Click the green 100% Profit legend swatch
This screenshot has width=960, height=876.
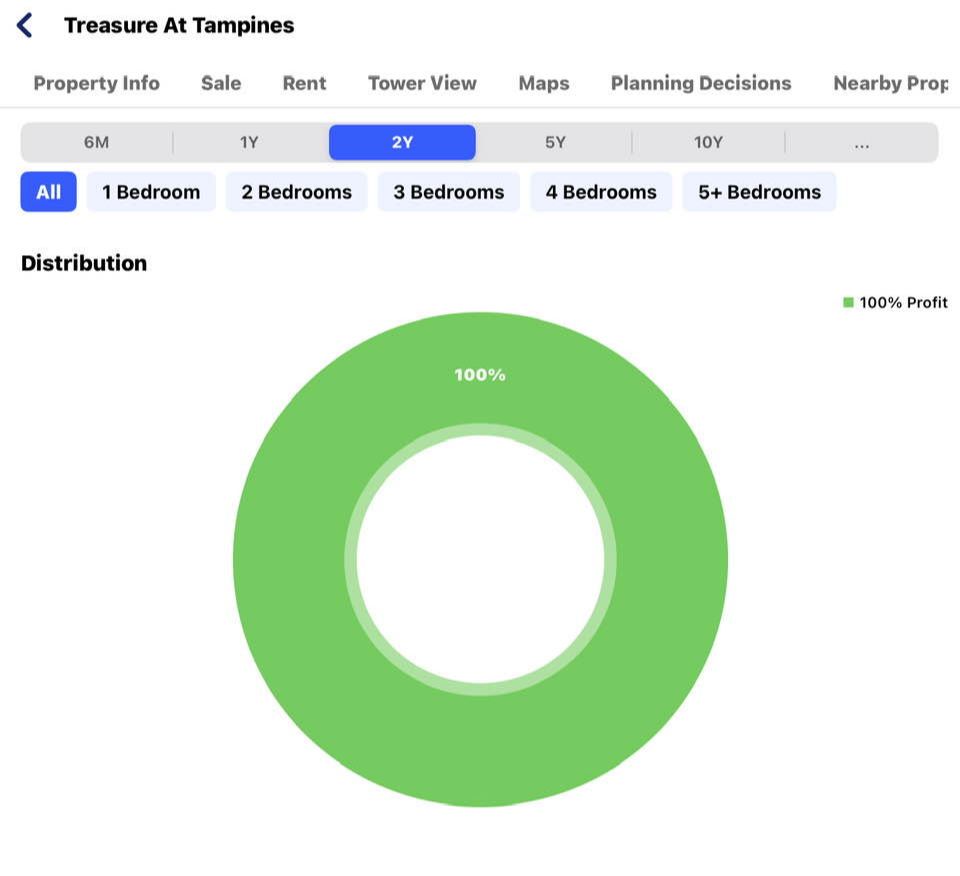point(848,302)
